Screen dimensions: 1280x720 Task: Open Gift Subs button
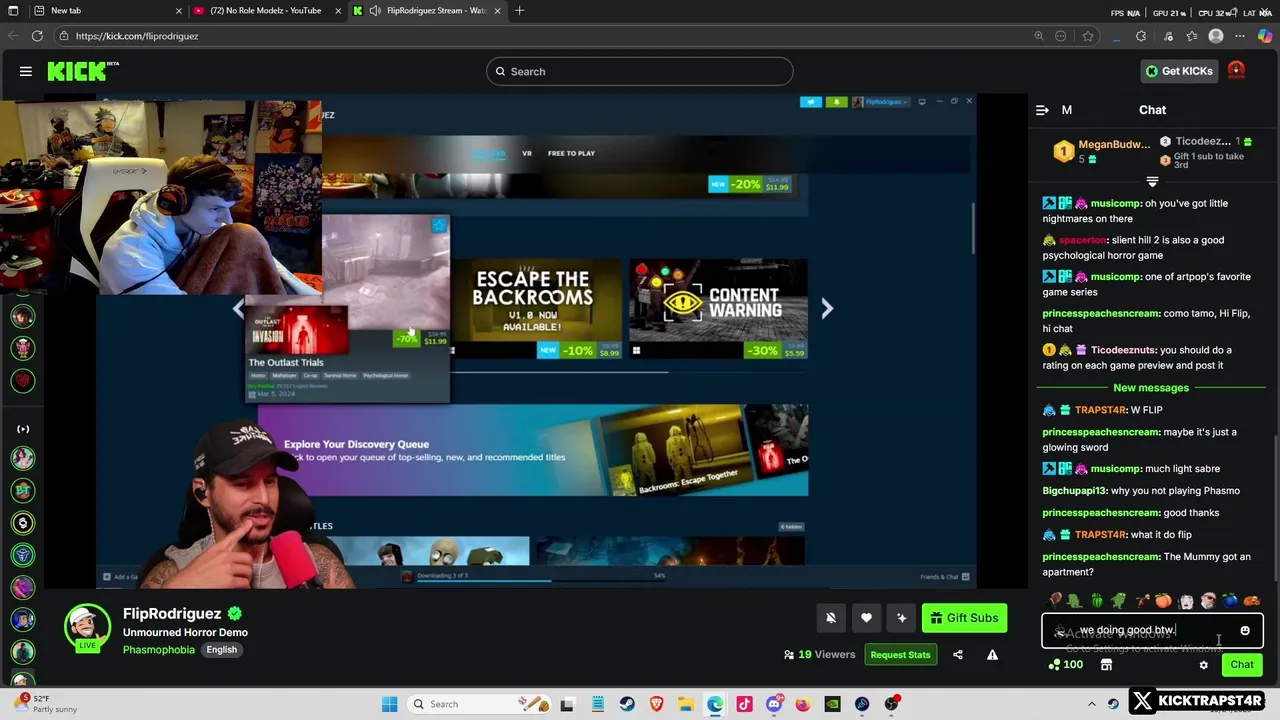pos(964,618)
